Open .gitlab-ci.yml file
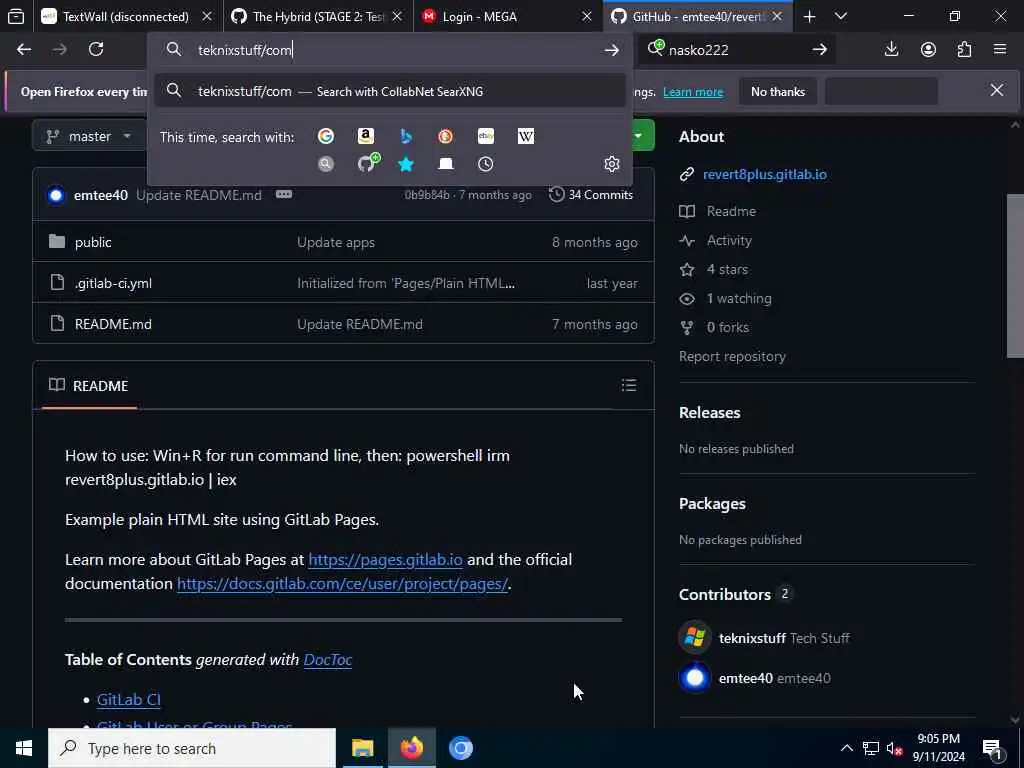Viewport: 1024px width, 768px height. tap(113, 283)
